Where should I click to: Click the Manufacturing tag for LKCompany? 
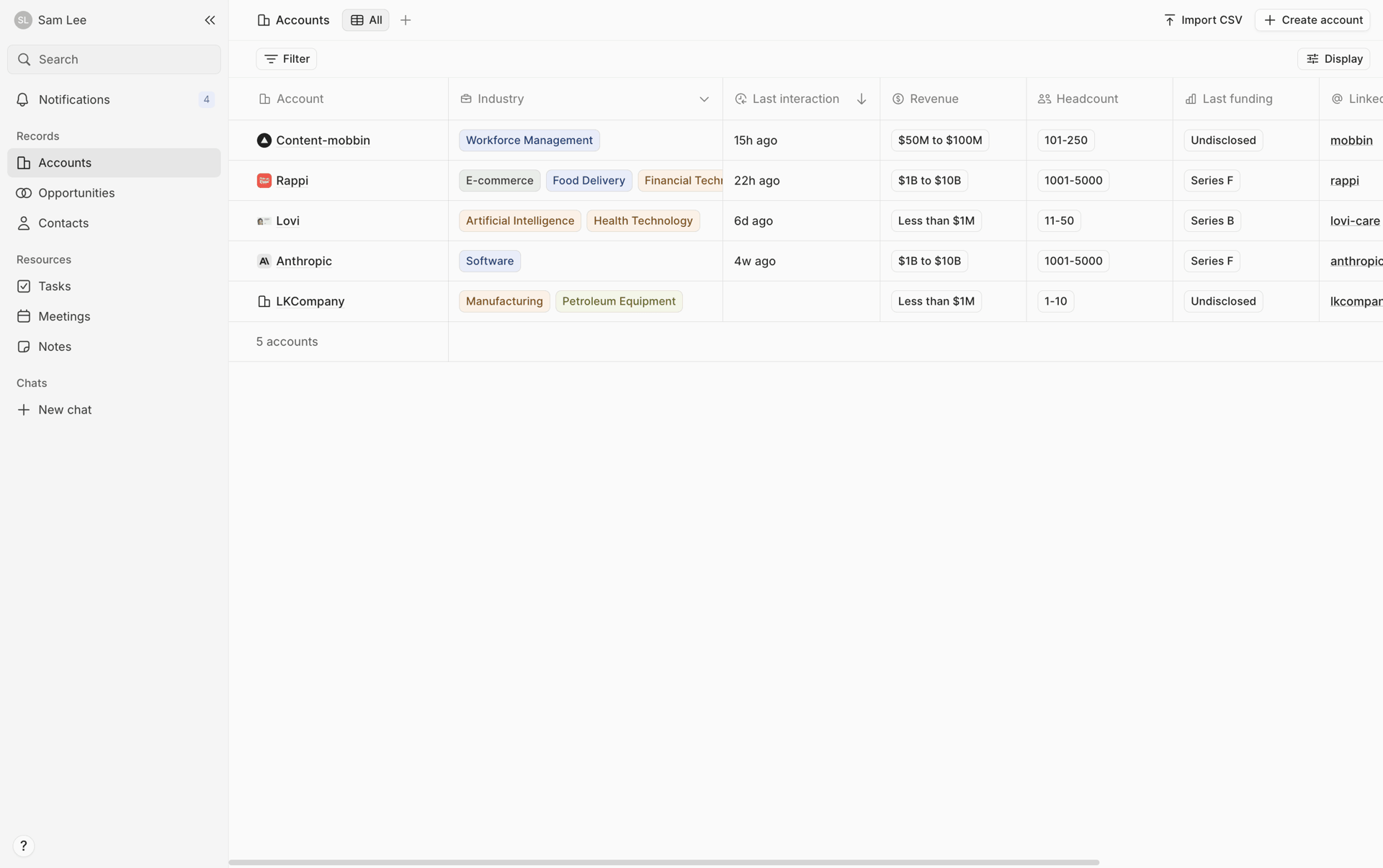(x=504, y=302)
